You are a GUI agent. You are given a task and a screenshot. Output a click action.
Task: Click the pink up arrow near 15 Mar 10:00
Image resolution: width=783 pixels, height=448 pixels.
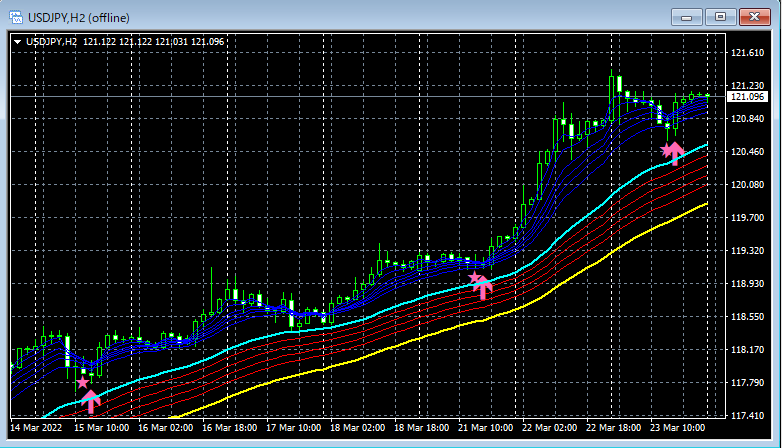tap(91, 402)
